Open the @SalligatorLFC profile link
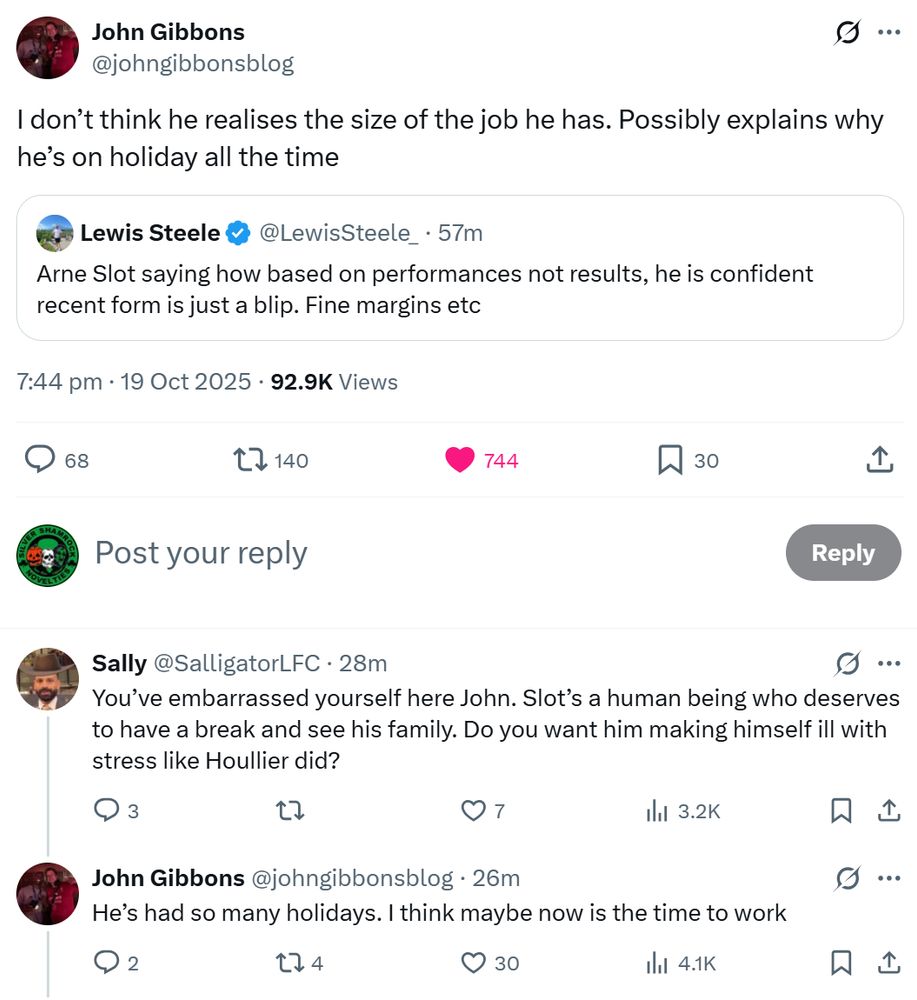 236,663
